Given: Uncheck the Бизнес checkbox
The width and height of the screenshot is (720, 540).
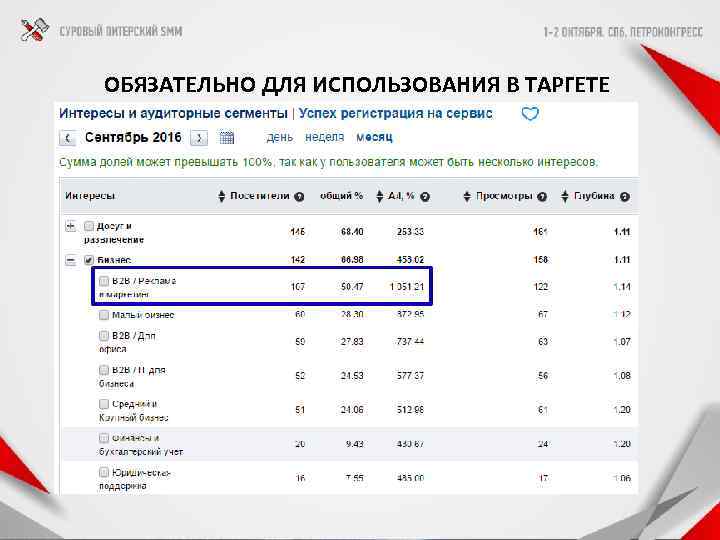Looking at the screenshot, I should (89, 260).
